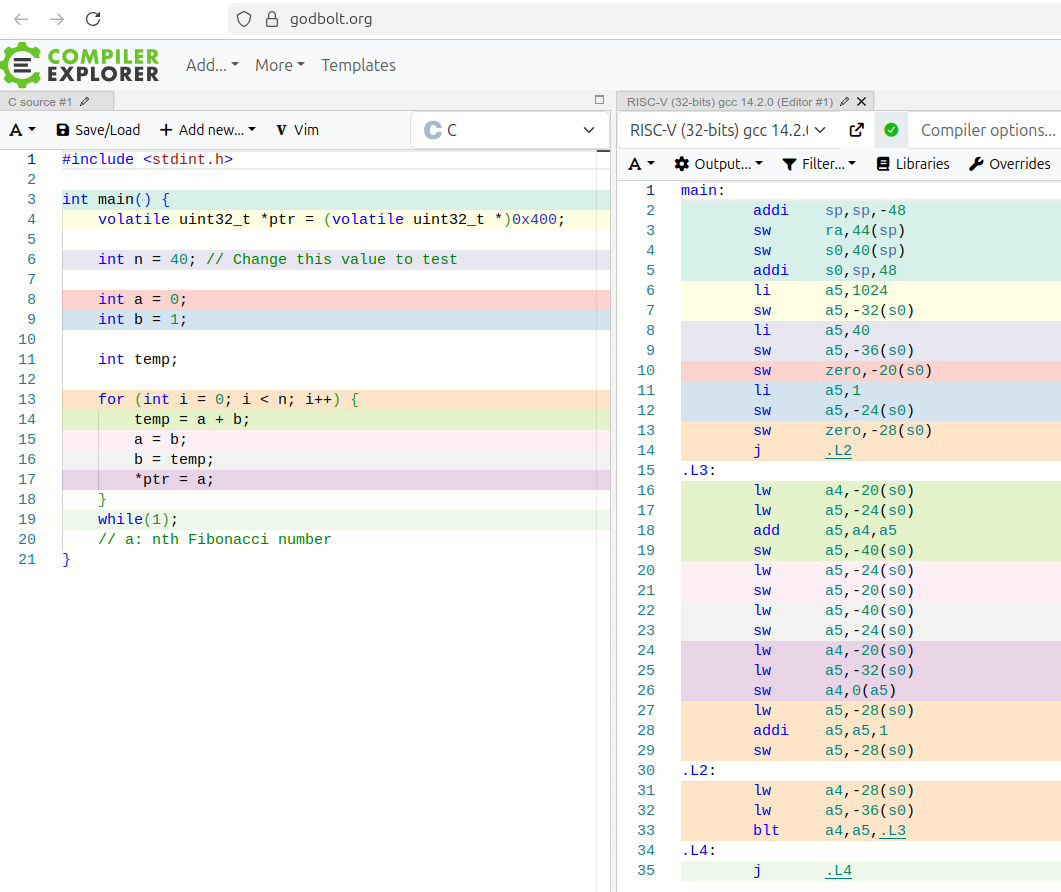Click the Templates menu item
The width and height of the screenshot is (1061, 892).
pos(358,65)
